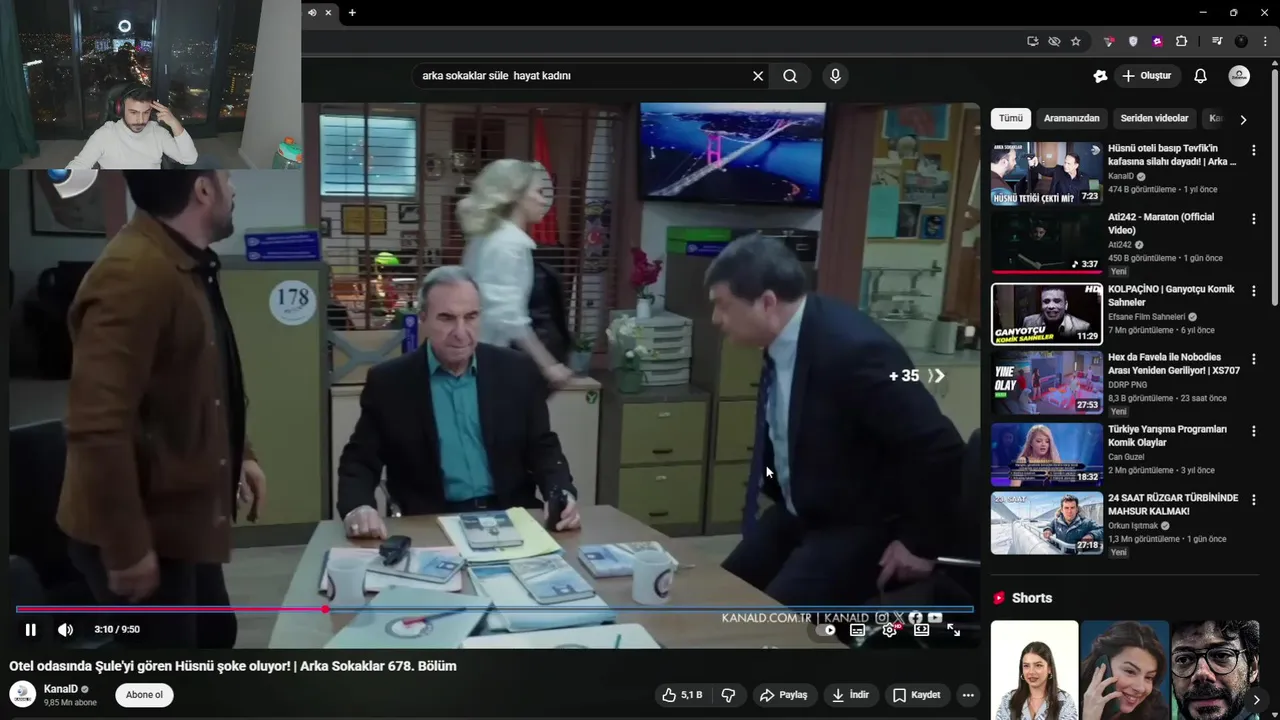The height and width of the screenshot is (720, 1280).
Task: Open Türkiye Yarışma Programları Komik Olaylar
Action: 1167,435
